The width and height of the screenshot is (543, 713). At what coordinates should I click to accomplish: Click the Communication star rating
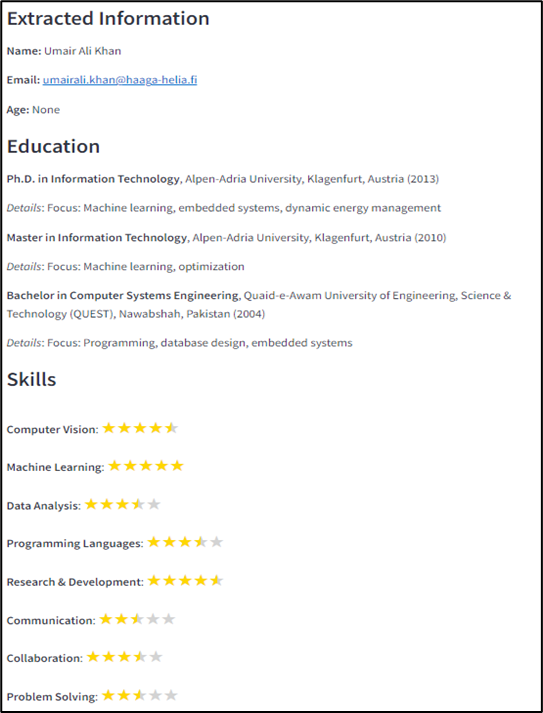tap(137, 620)
